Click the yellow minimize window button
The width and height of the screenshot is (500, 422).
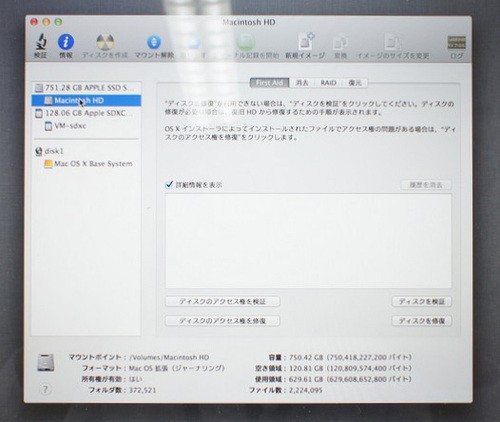point(46,22)
